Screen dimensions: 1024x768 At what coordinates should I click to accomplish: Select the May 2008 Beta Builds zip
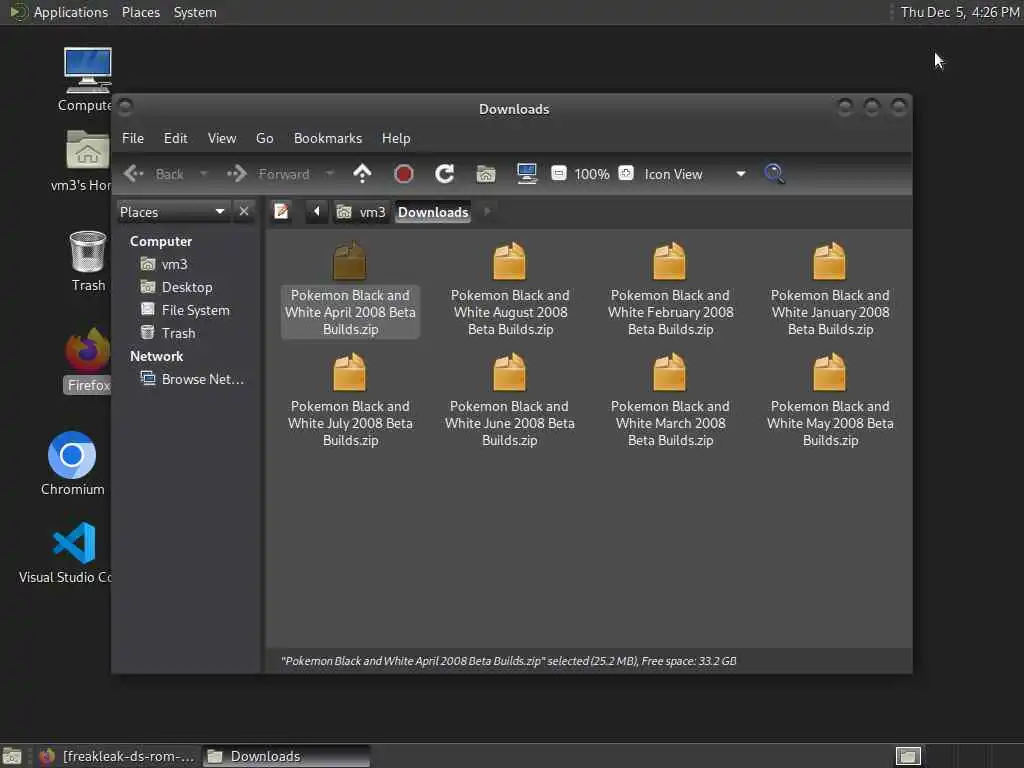830,399
